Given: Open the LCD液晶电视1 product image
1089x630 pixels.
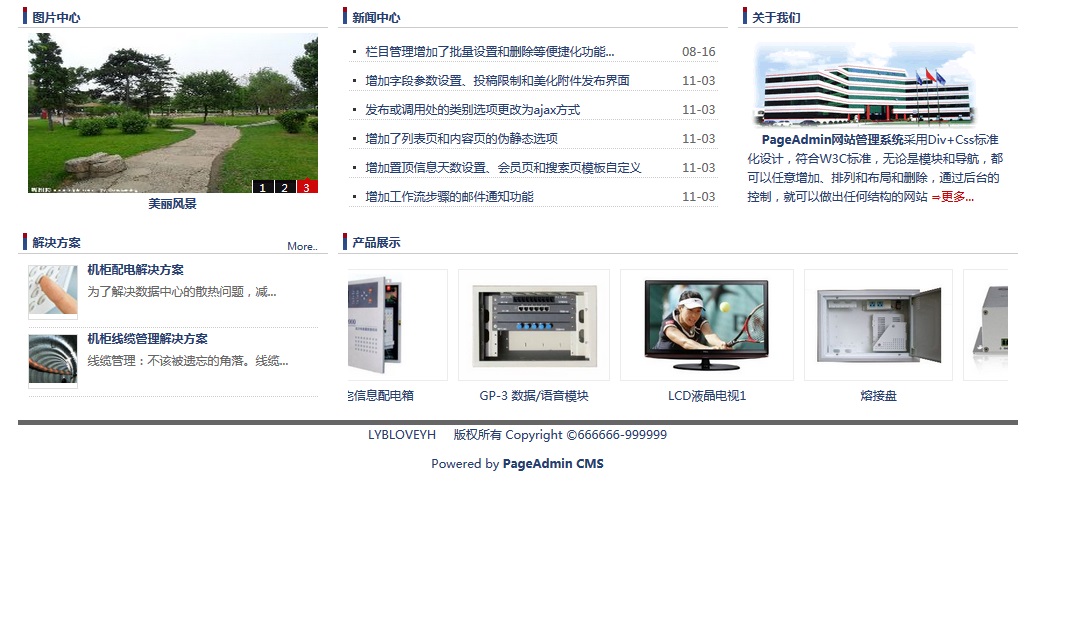Looking at the screenshot, I should point(707,325).
